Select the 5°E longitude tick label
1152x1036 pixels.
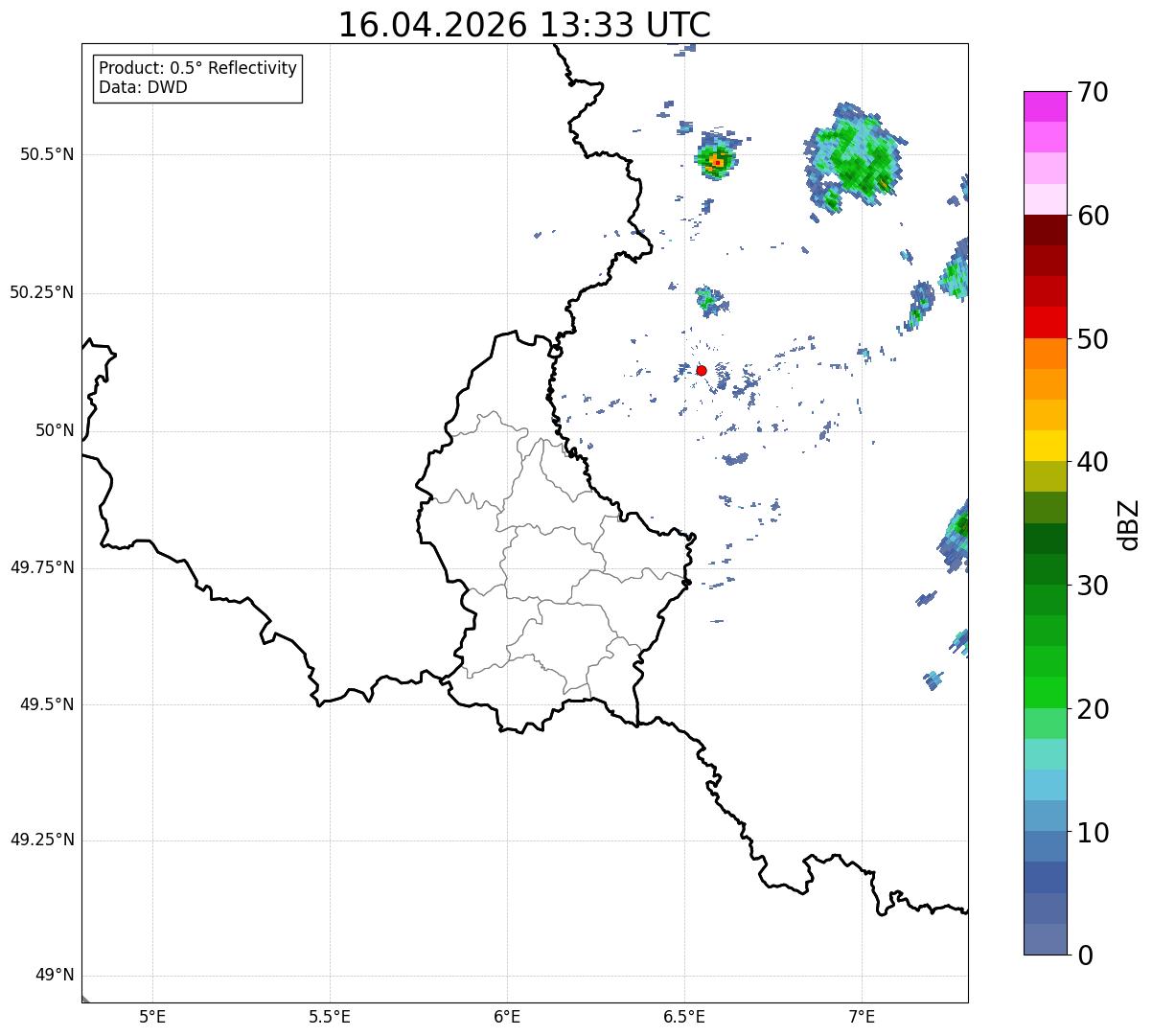152,1016
